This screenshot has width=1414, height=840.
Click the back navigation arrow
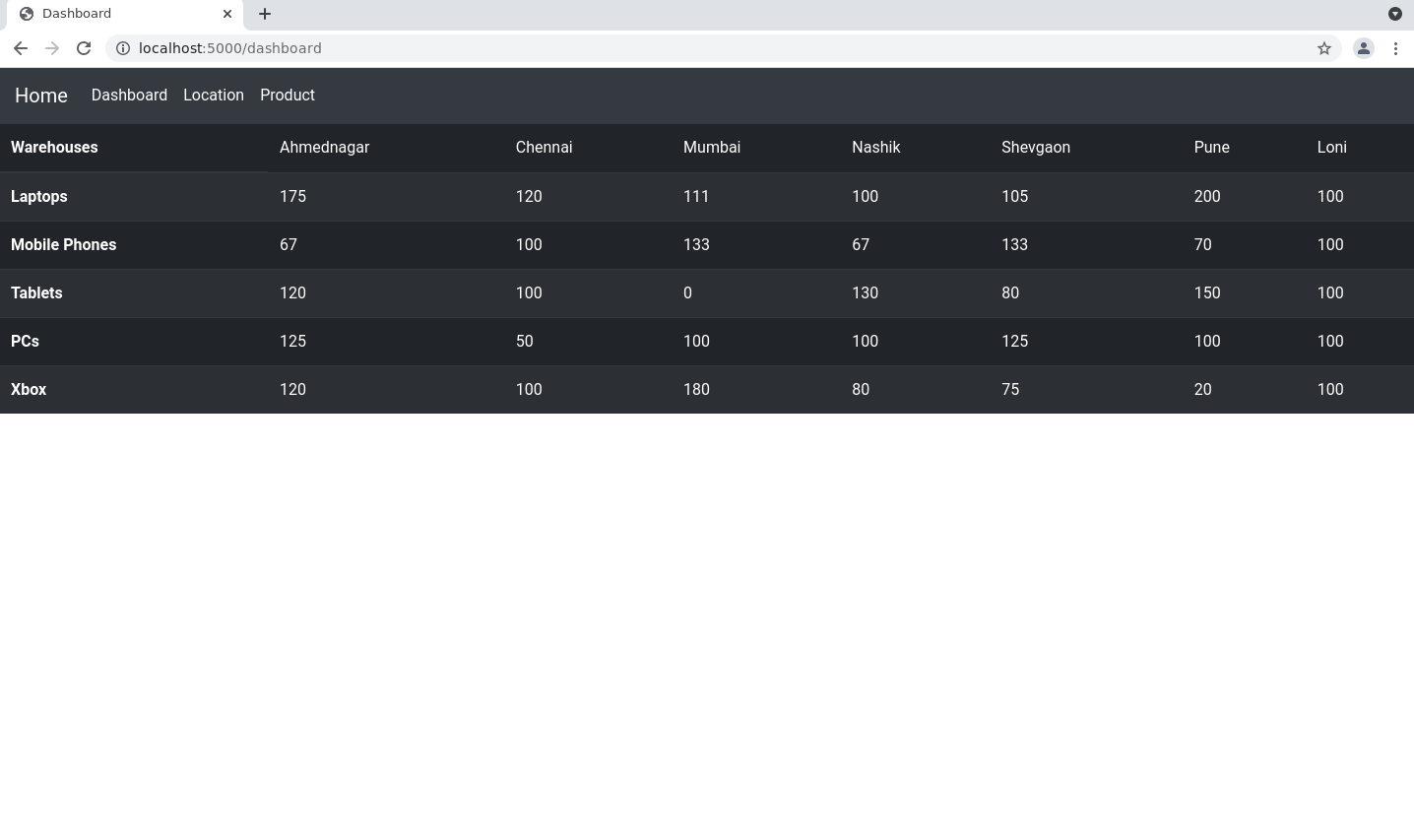point(21,47)
